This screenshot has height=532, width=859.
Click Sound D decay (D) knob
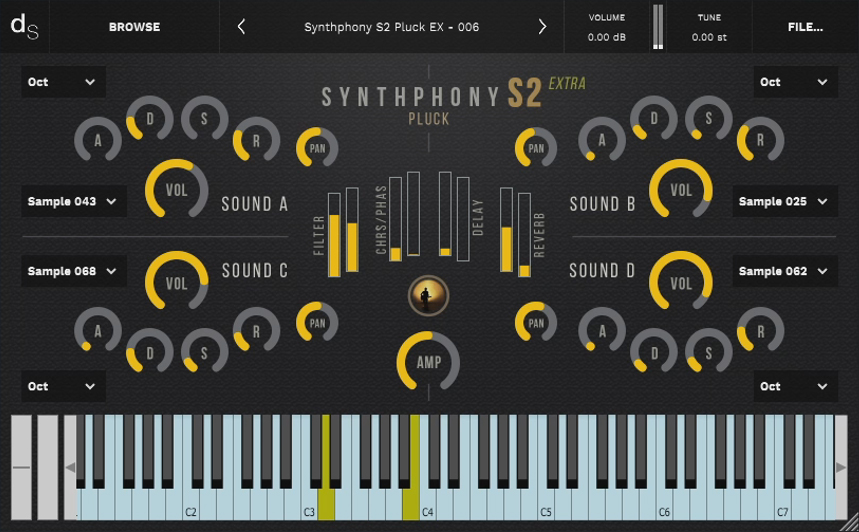[x=654, y=352]
